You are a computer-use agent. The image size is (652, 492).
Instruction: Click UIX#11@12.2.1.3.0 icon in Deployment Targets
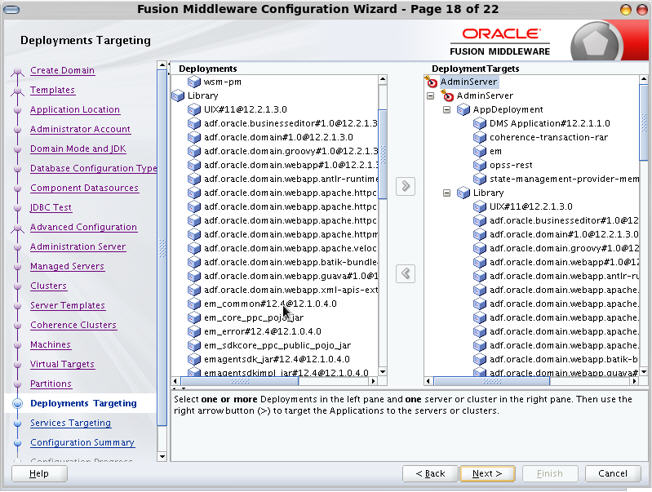click(x=479, y=207)
